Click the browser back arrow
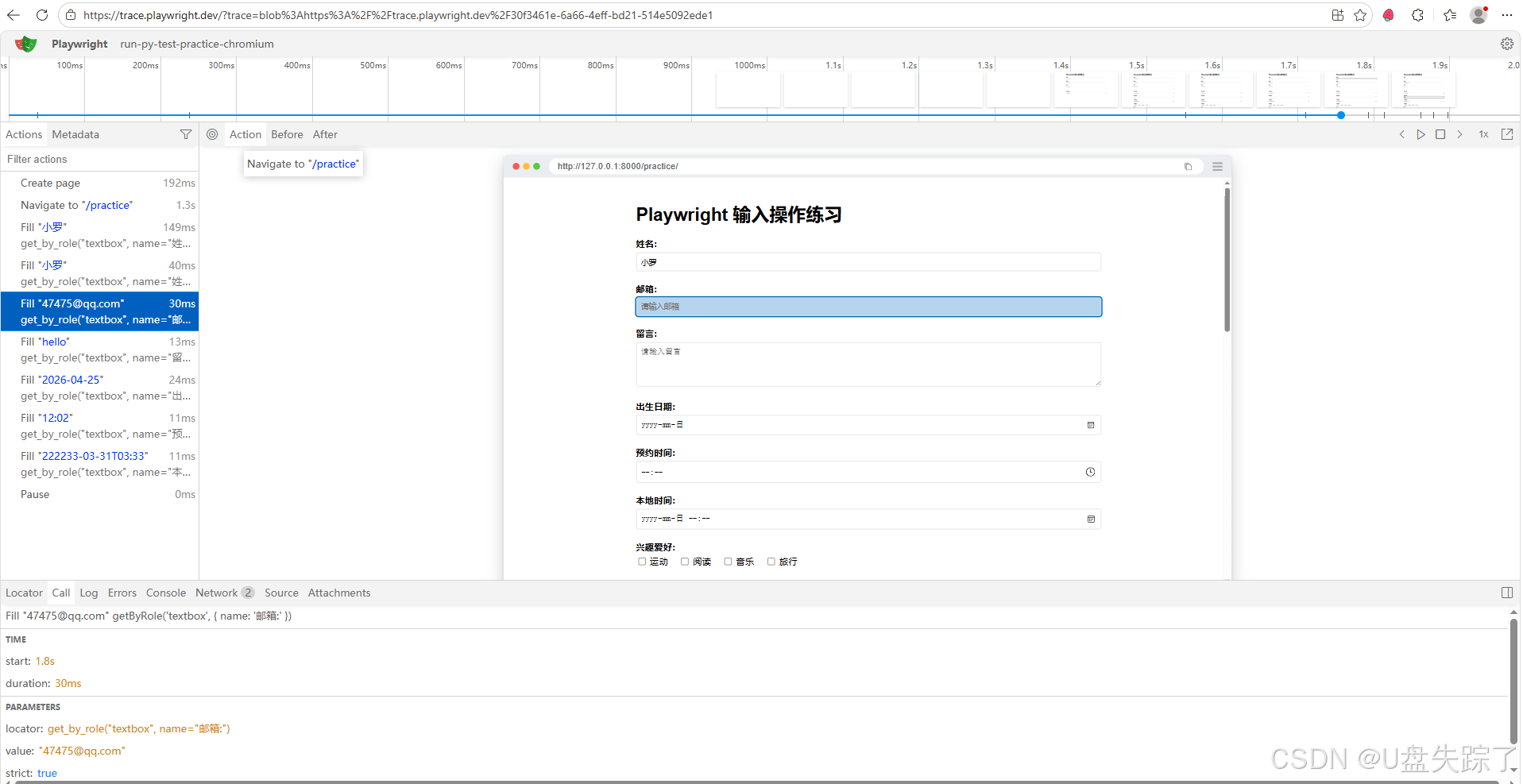The image size is (1523, 784). (14, 15)
